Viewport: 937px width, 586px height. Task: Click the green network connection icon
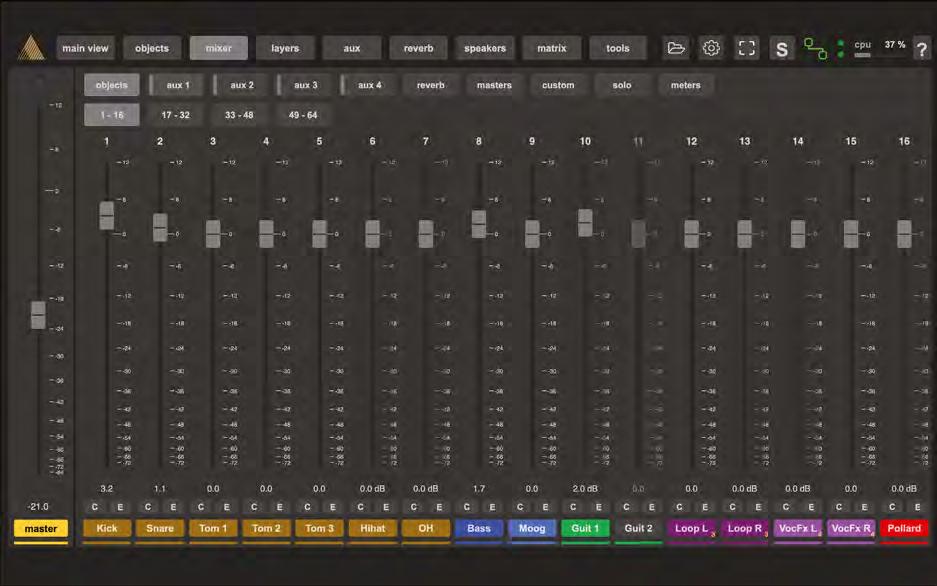[x=815, y=48]
